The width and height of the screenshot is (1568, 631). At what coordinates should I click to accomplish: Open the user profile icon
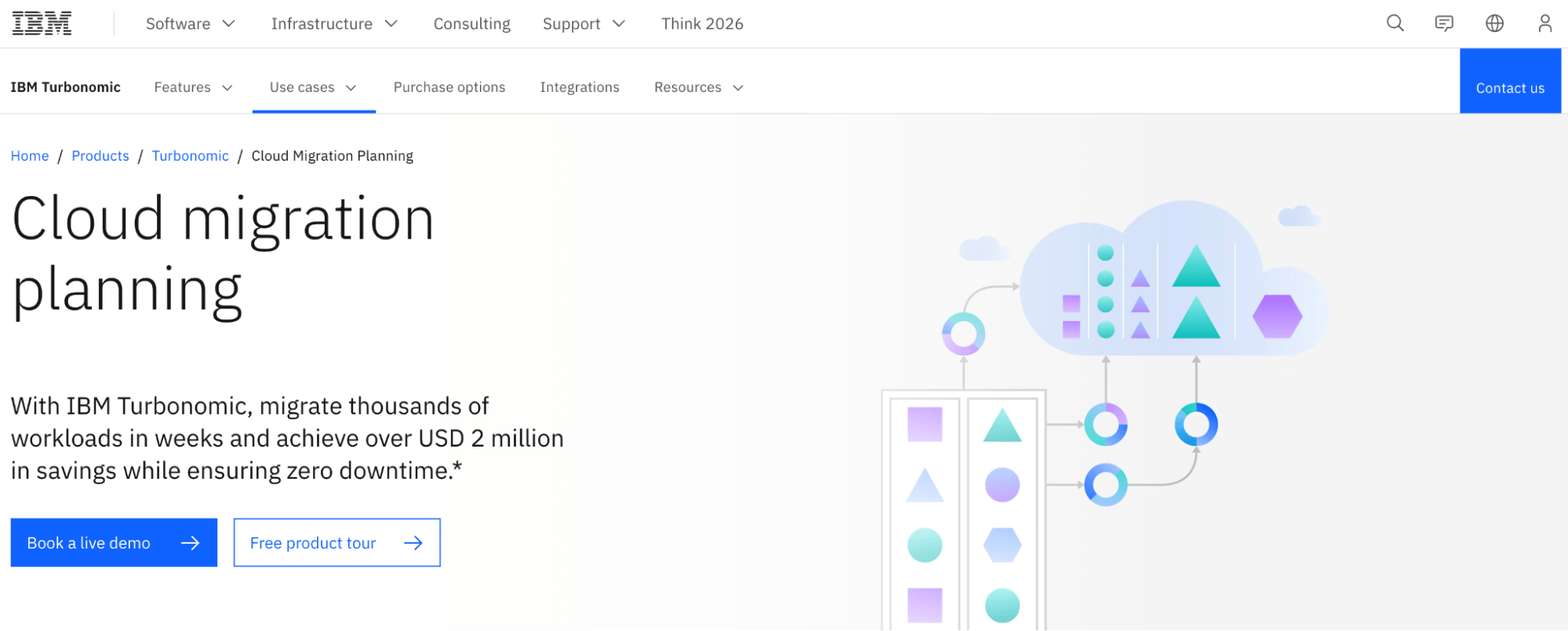tap(1544, 24)
